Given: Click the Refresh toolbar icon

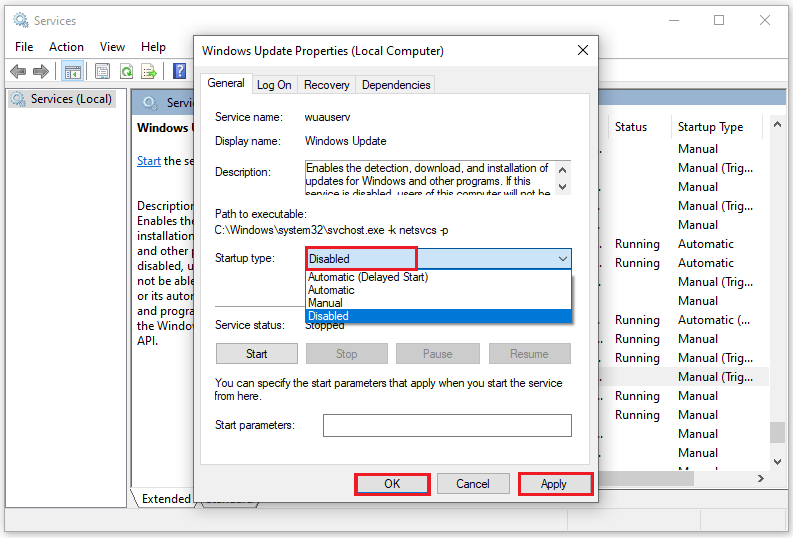Looking at the screenshot, I should tap(126, 71).
